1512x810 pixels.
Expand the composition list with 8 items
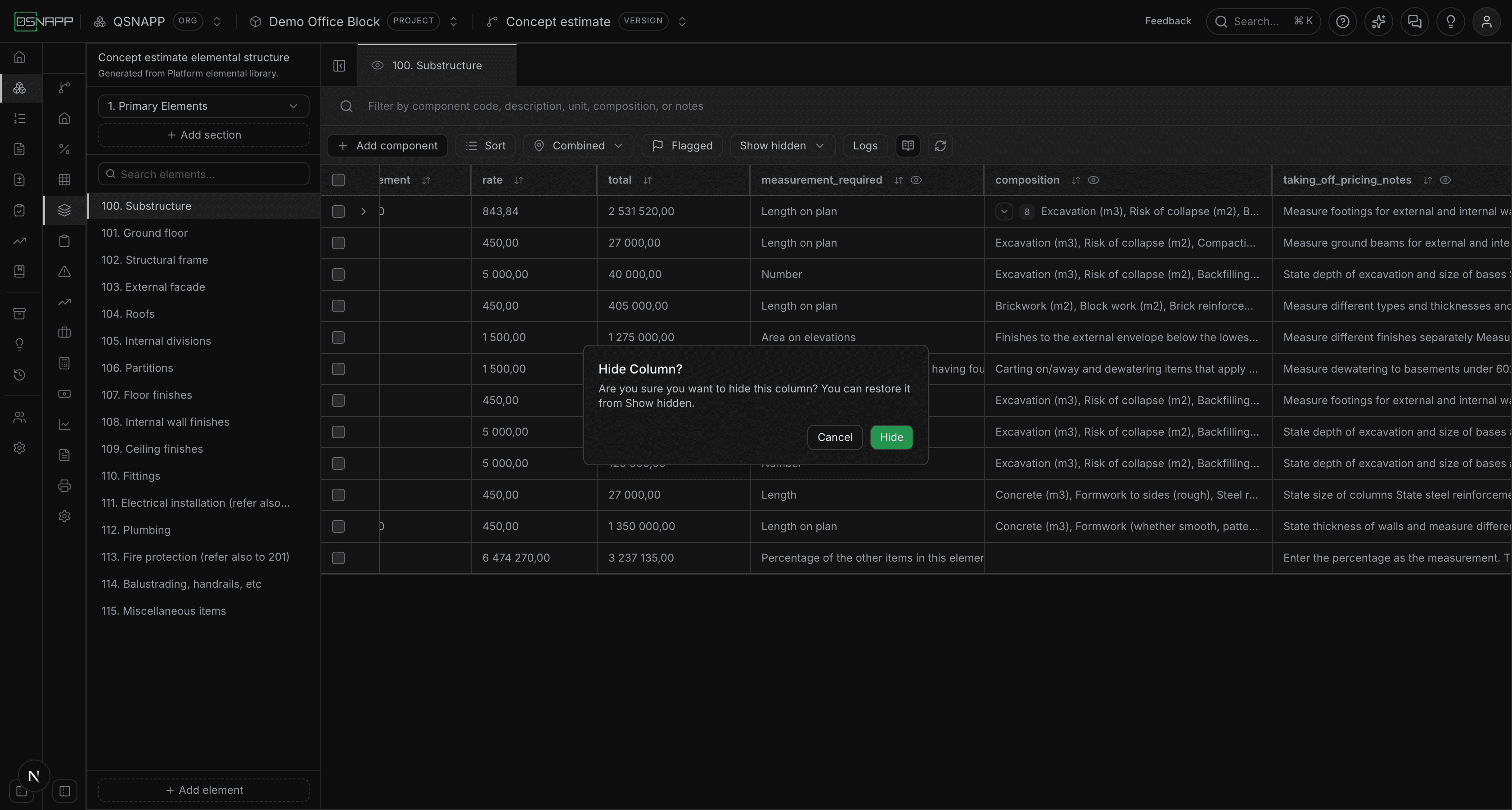1003,211
